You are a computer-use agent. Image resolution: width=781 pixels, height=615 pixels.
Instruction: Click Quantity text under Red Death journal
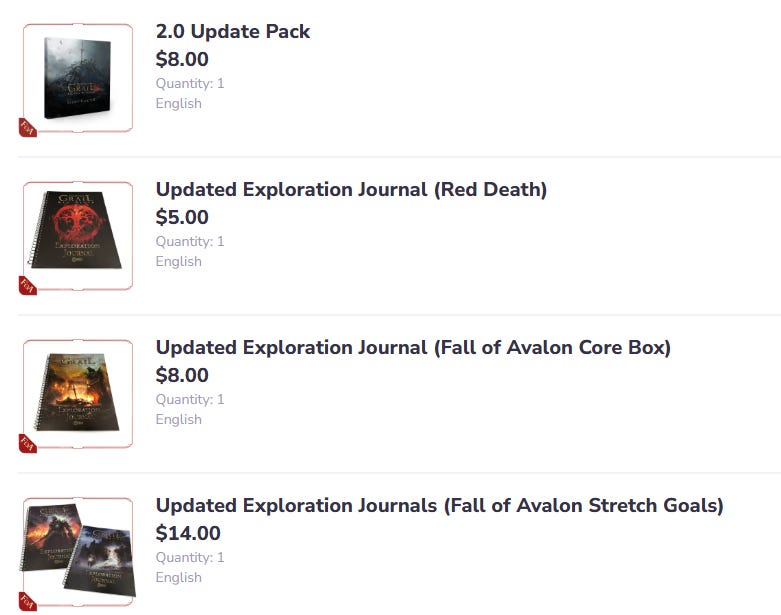190,241
